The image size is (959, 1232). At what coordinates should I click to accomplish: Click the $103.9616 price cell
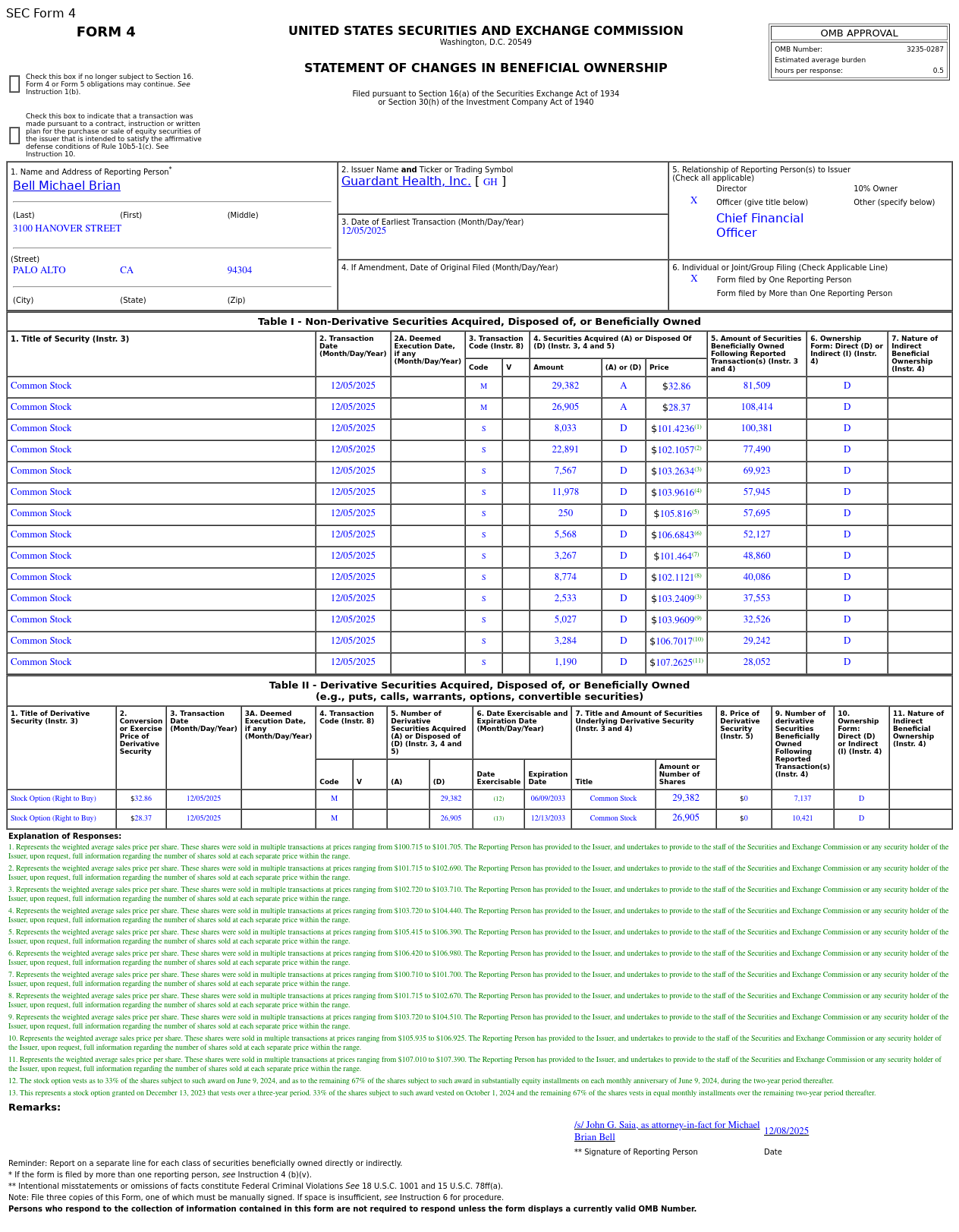pyautogui.click(x=676, y=493)
